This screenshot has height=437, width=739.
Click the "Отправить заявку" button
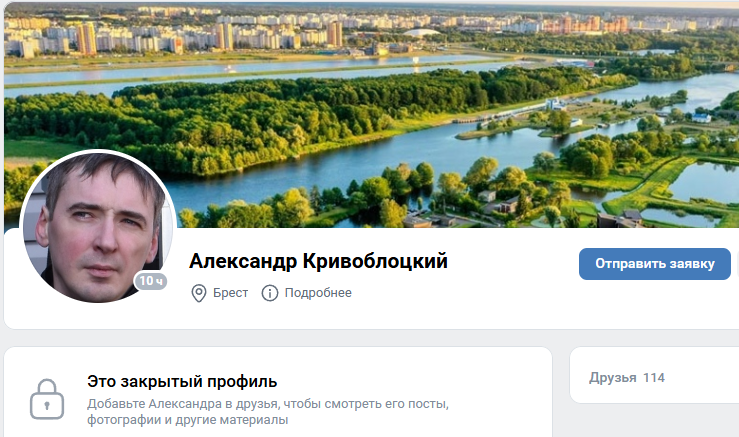[x=655, y=264]
